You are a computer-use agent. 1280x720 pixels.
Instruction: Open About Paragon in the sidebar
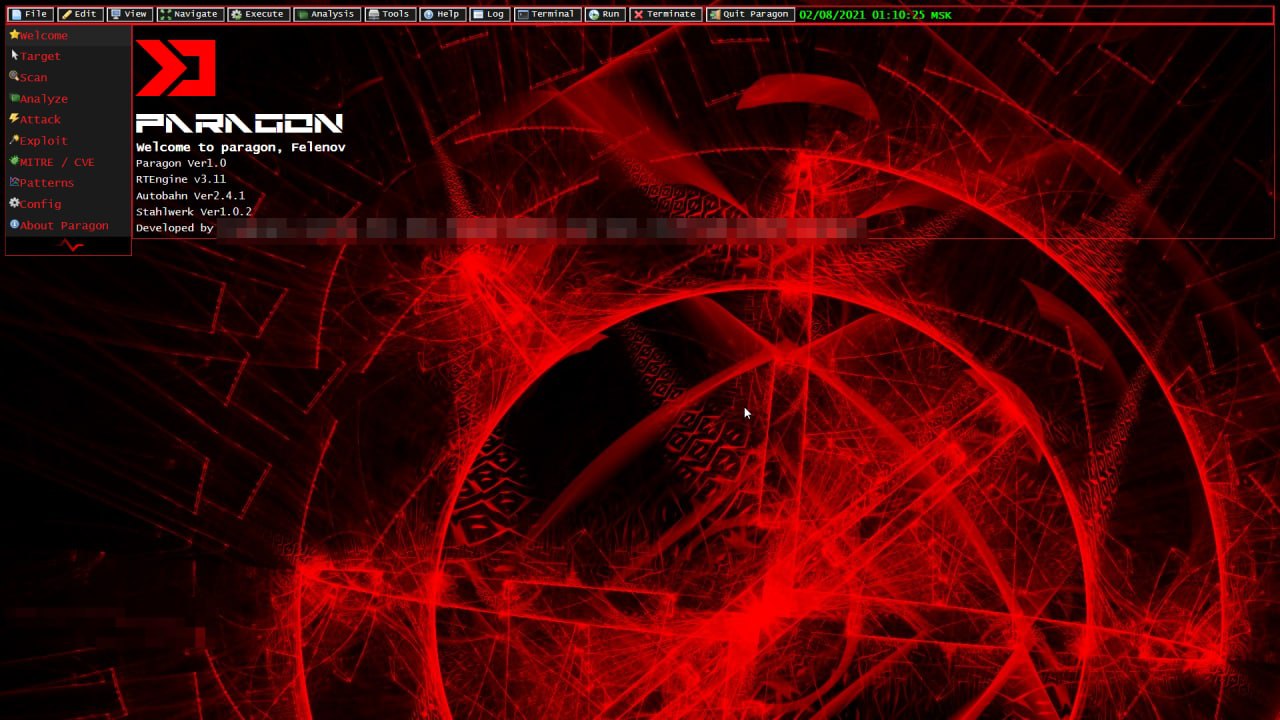tap(68, 225)
